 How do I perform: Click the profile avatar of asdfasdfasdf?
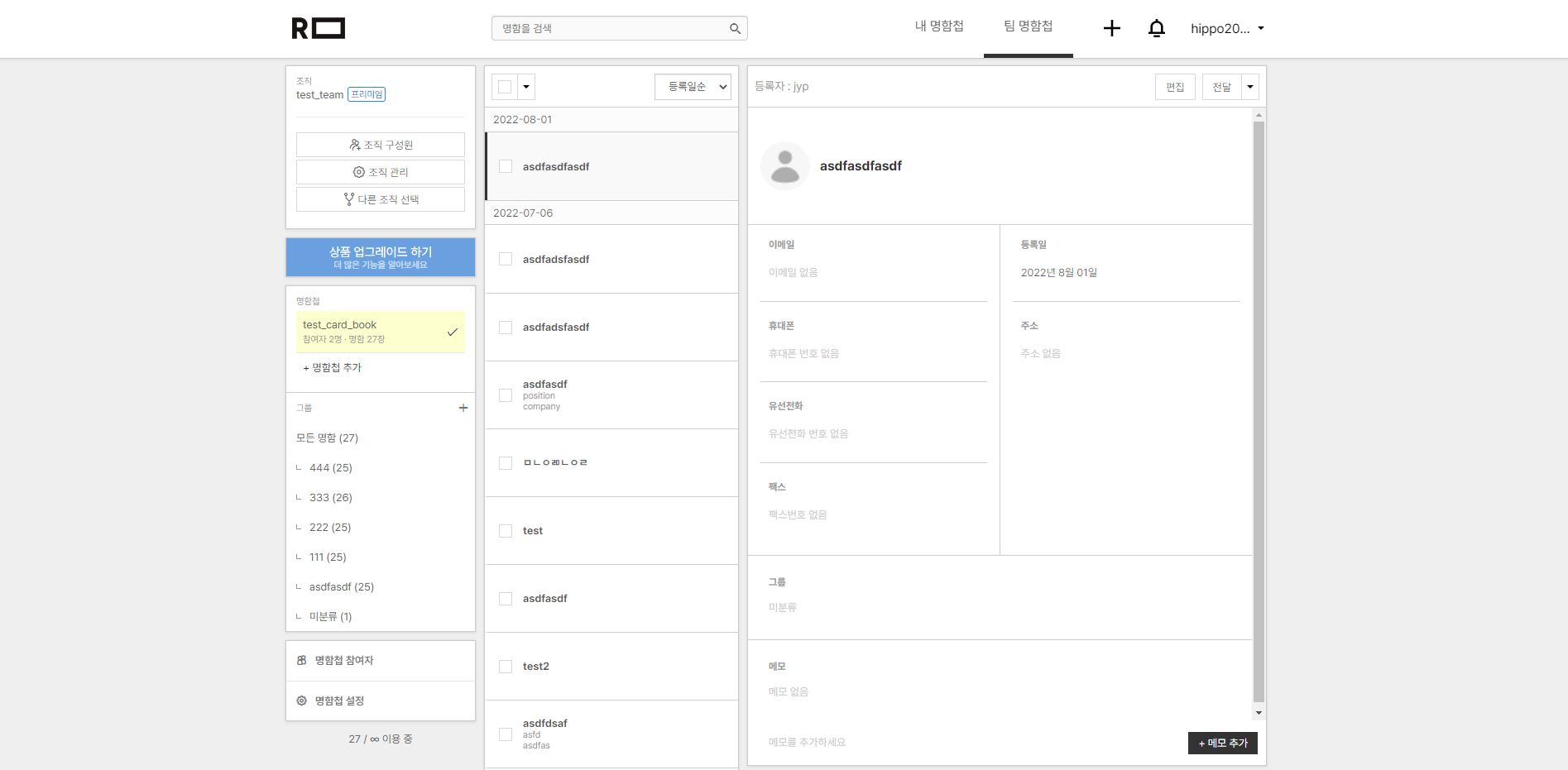tap(785, 166)
